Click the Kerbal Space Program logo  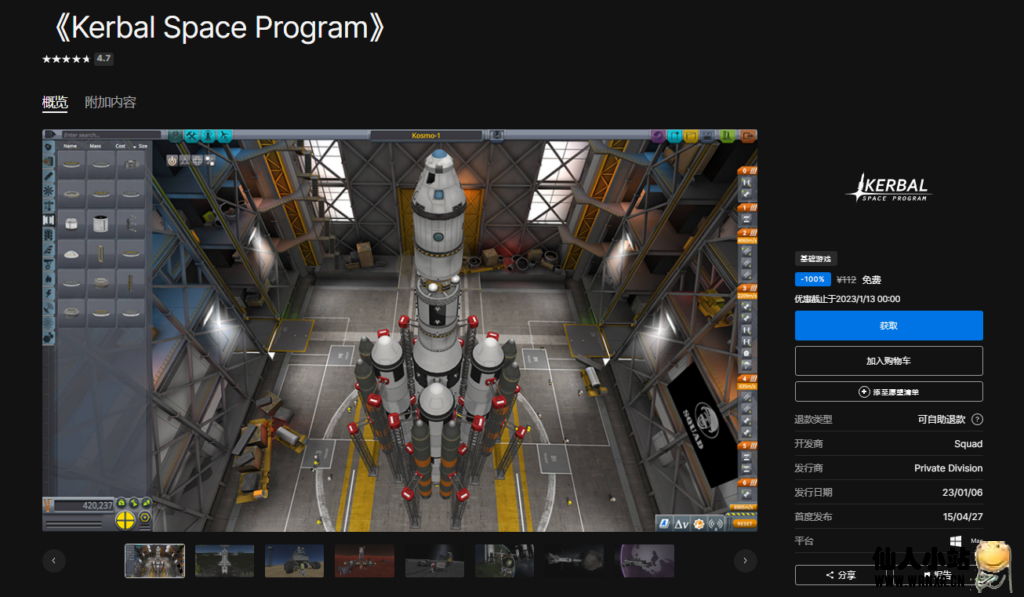point(888,187)
